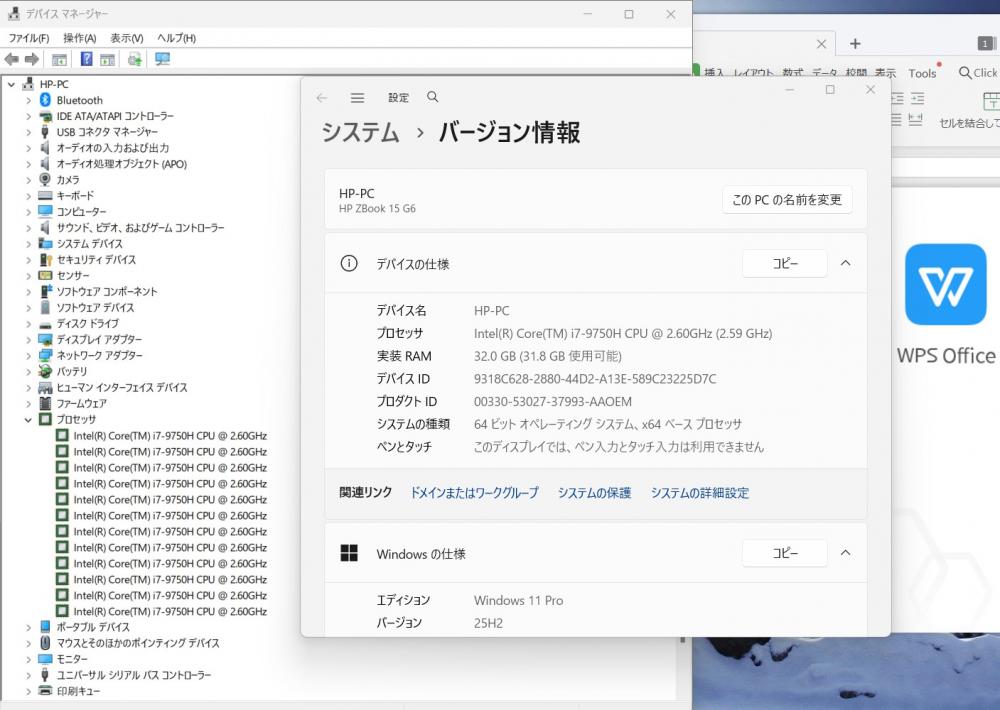Open the hamburger navigation menu in Settings
This screenshot has height=710, width=1000.
[357, 98]
